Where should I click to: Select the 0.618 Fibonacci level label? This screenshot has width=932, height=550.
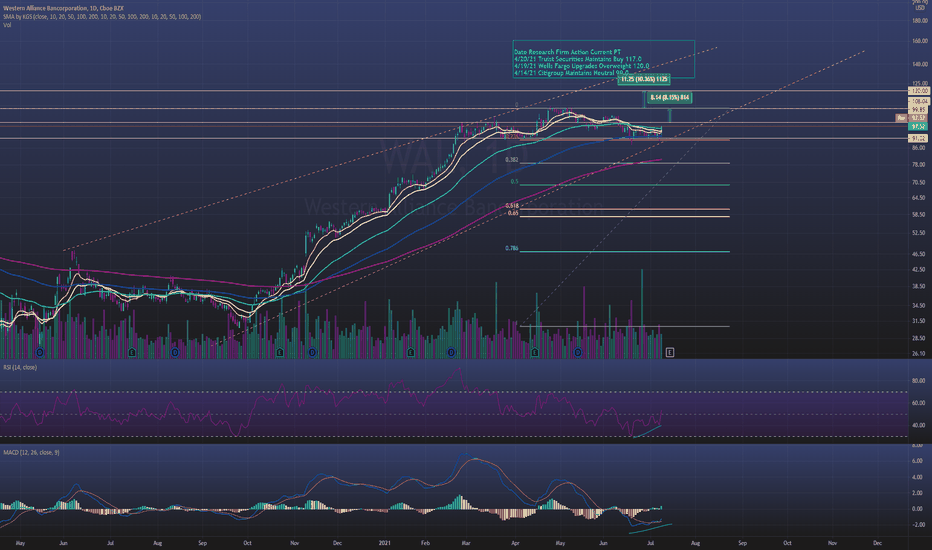(x=512, y=206)
